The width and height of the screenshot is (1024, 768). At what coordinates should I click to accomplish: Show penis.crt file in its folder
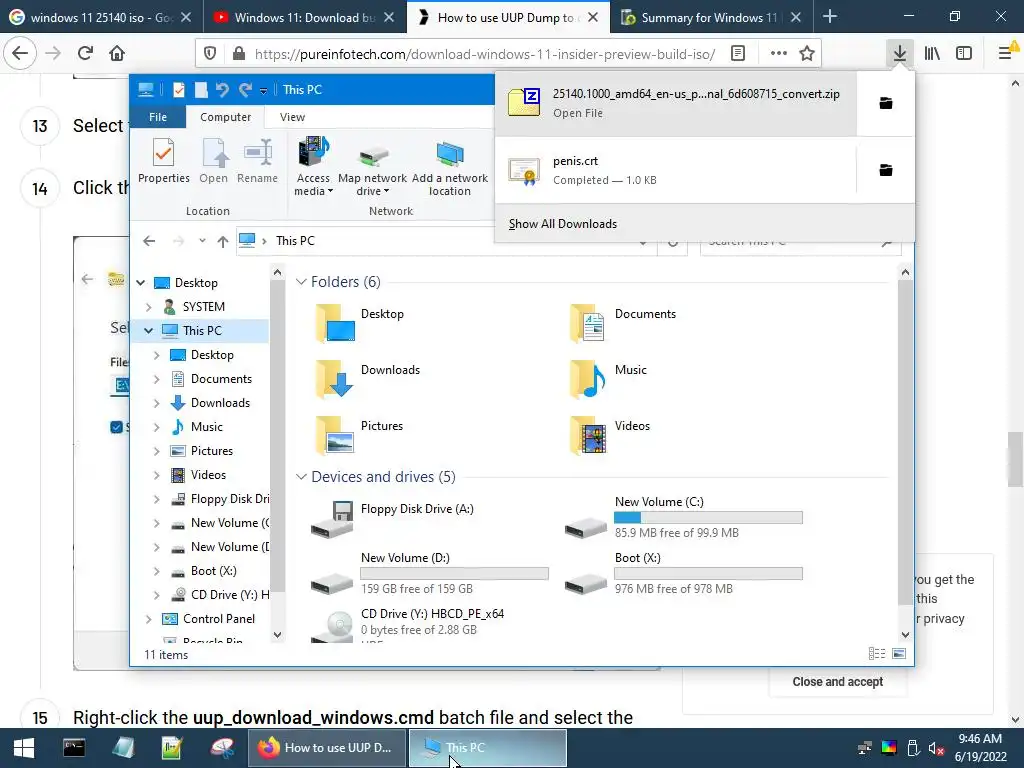point(886,170)
